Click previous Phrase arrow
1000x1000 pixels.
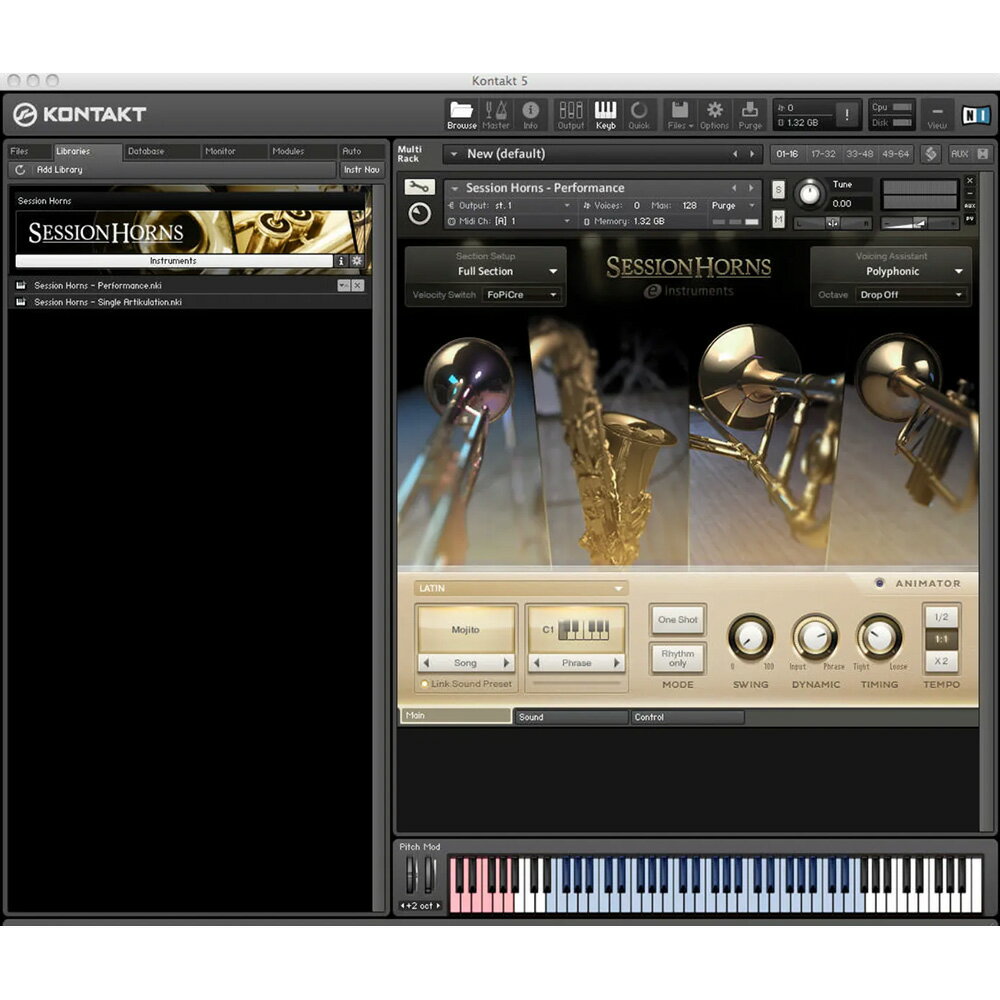(x=536, y=663)
